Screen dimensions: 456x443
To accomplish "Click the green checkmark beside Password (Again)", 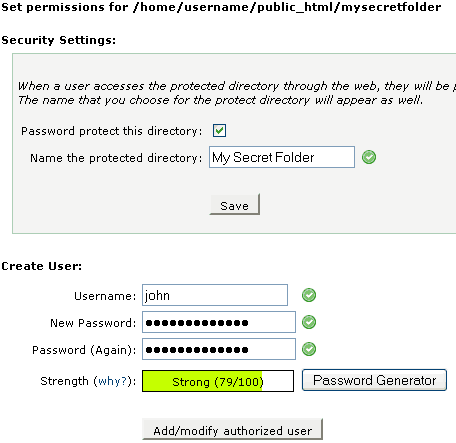I will click(309, 349).
